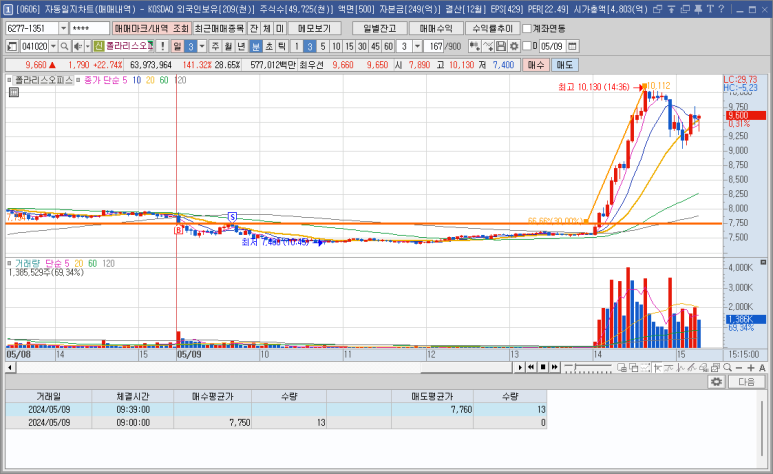
Task: Click the window layout icon before stock code
Action: (x=12, y=46)
